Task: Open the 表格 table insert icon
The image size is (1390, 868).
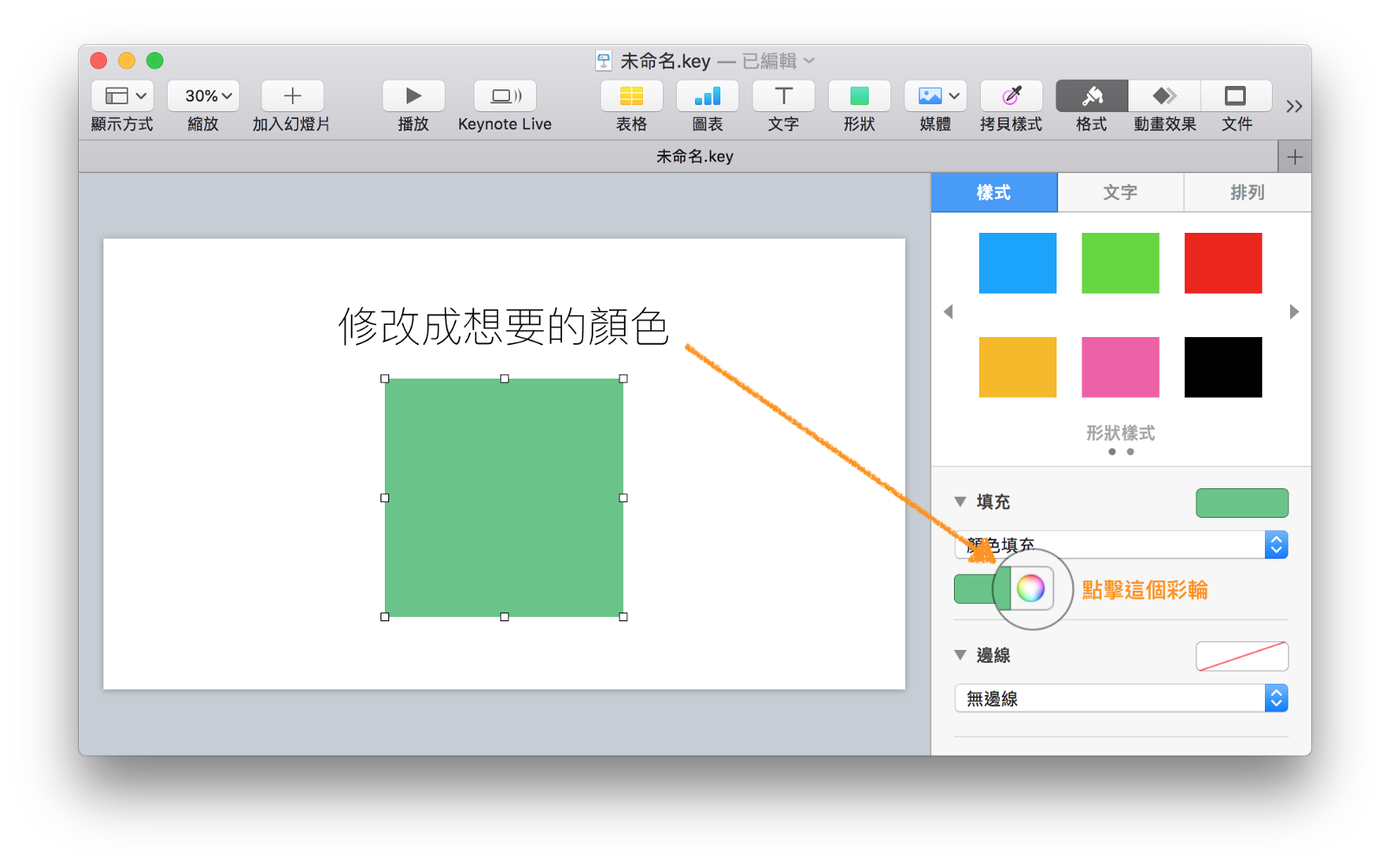Action: click(x=630, y=96)
